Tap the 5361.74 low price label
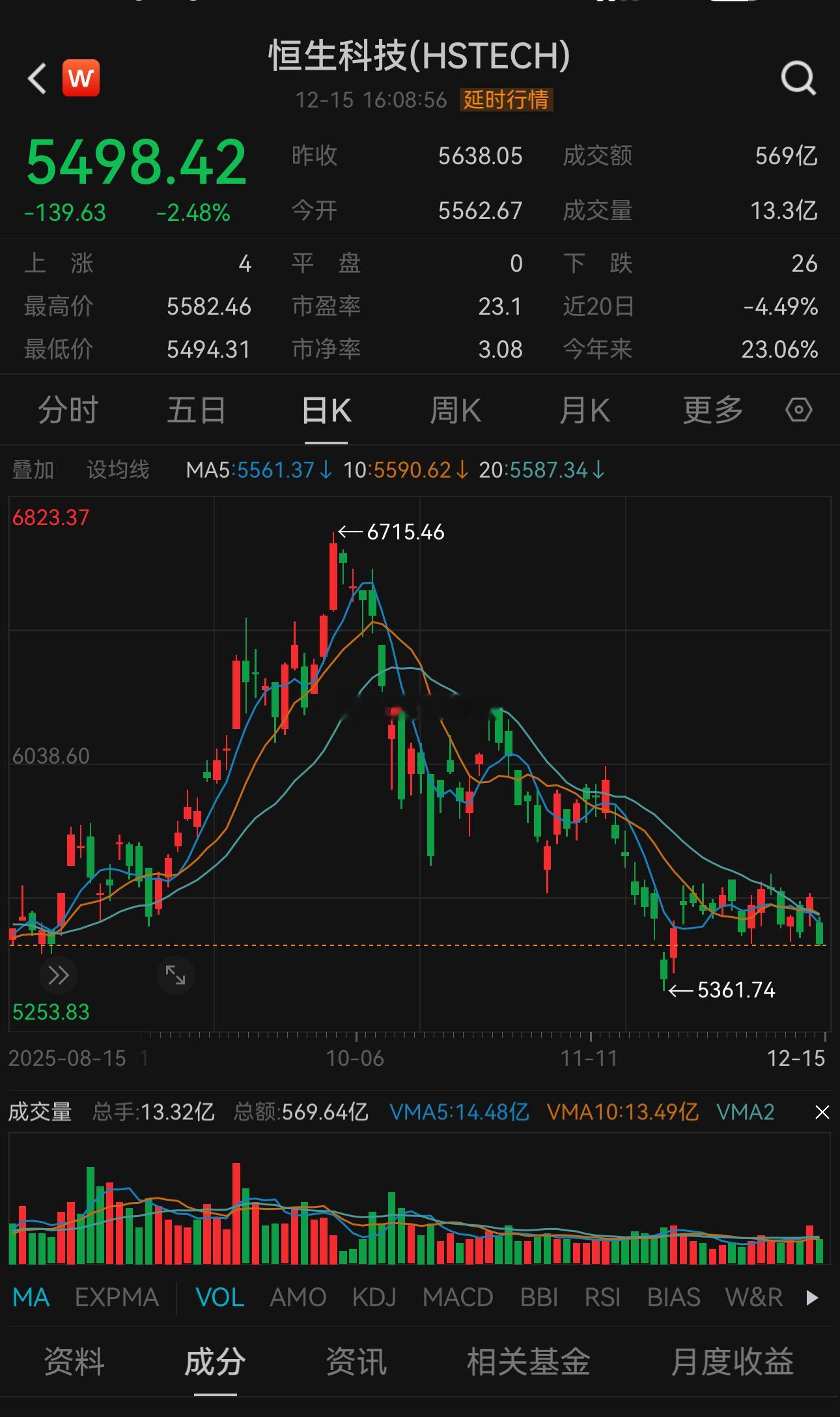Screen dimensions: 840x1417 tap(736, 990)
